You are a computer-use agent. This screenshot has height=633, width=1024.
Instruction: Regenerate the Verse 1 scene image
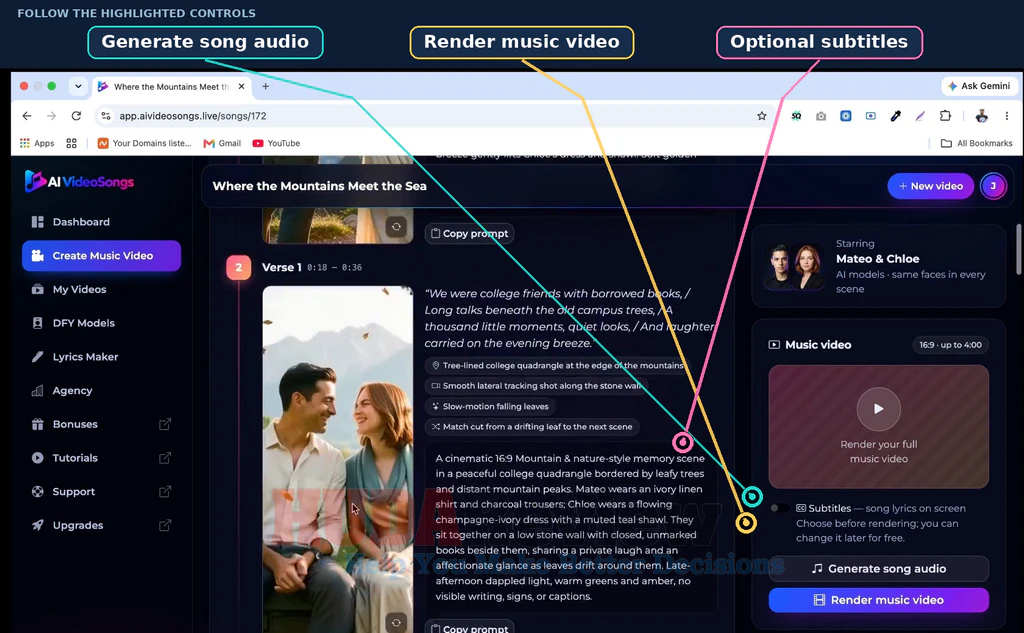point(396,623)
